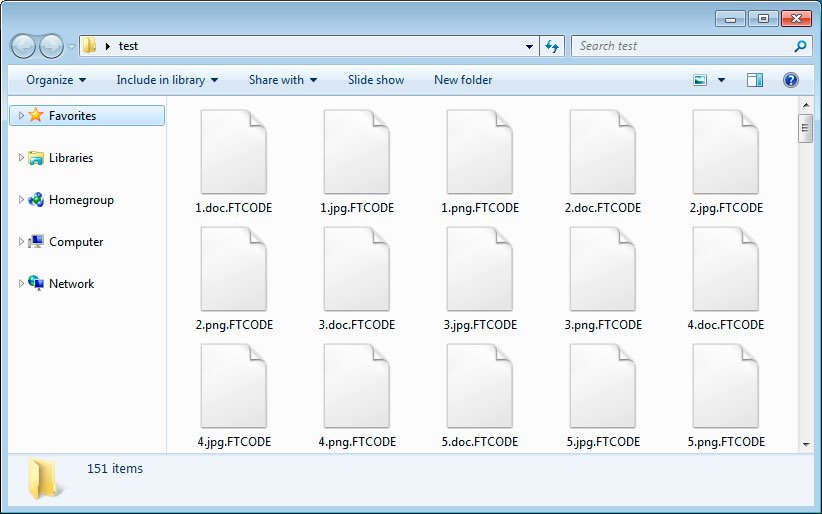Click the vertical scrollbar thumb
Viewport: 822px width, 514px height.
pyautogui.click(x=806, y=127)
